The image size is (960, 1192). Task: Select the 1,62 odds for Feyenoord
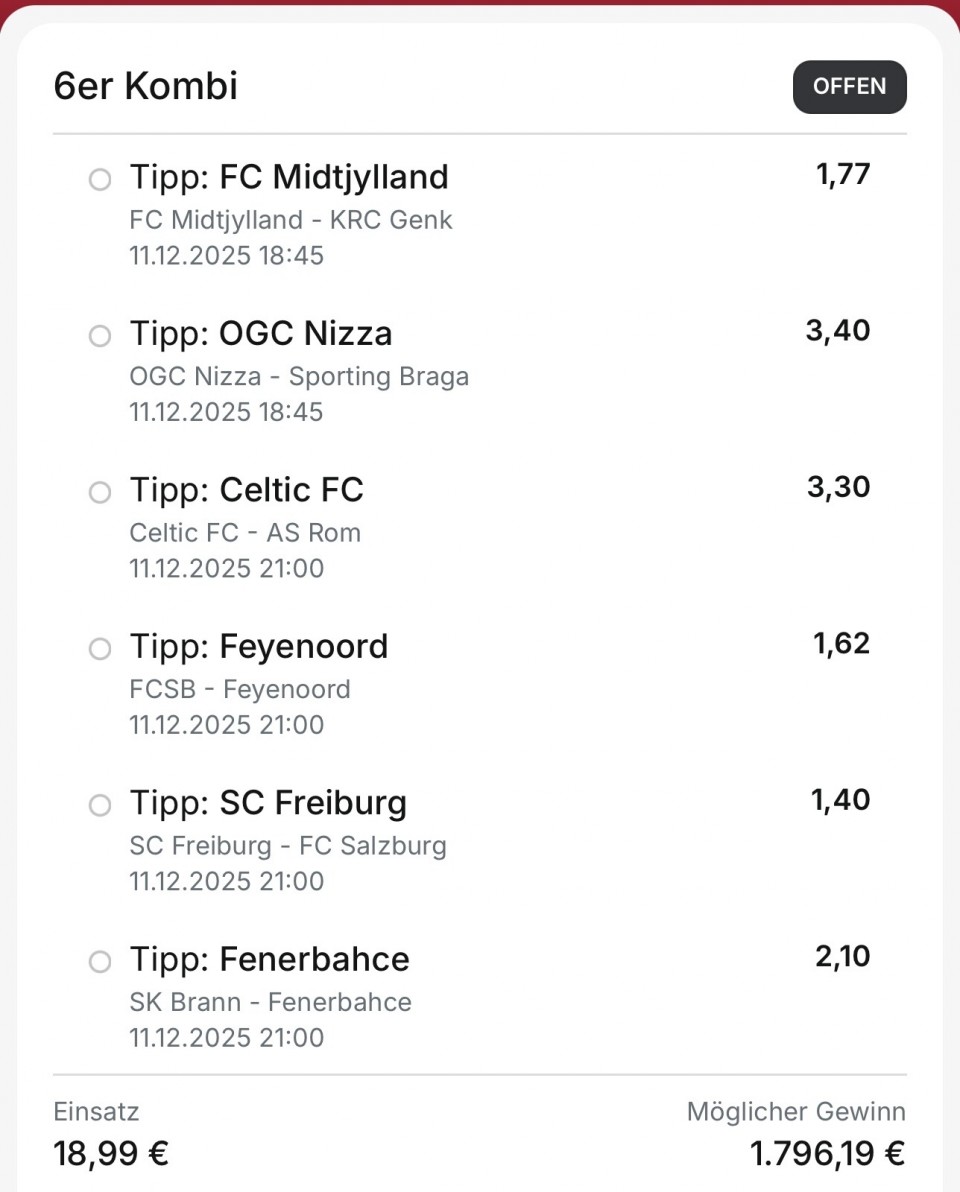point(842,644)
